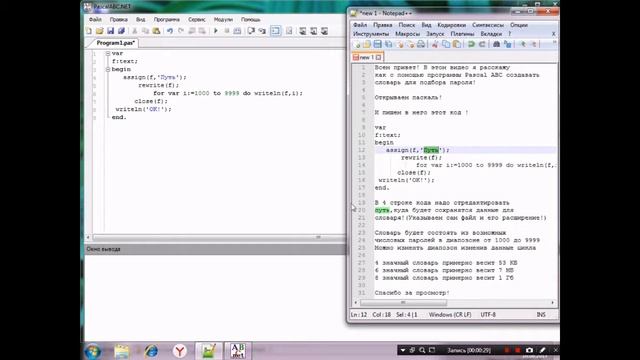The height and width of the screenshot is (360, 640).
Task: Open Правка menu in PascalABC.NET
Action: (118, 20)
